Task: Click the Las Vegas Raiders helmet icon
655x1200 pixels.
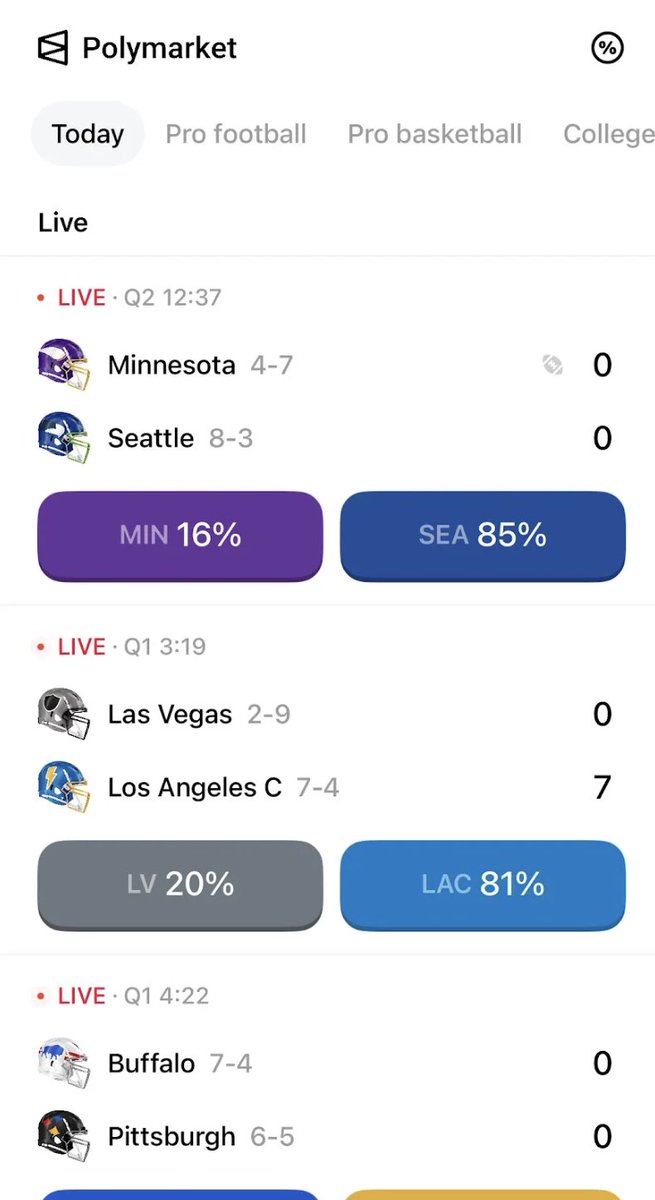Action: point(63,714)
